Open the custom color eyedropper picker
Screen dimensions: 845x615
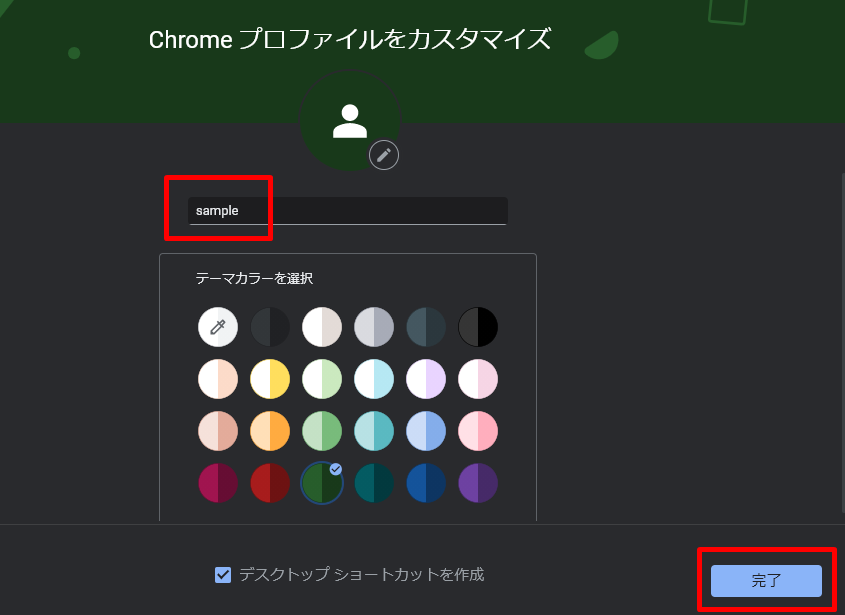(218, 327)
